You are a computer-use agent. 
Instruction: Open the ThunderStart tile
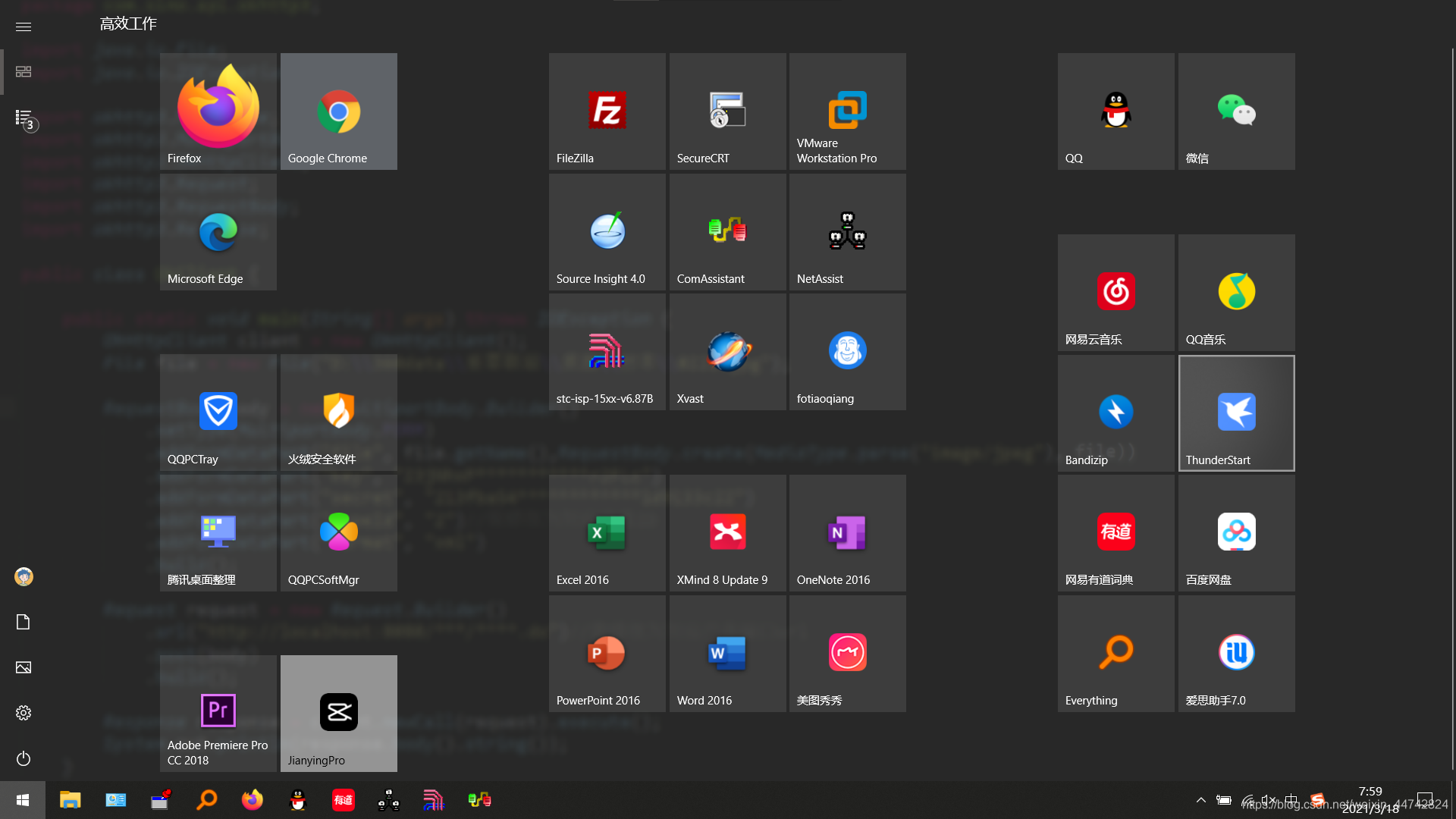(1236, 413)
